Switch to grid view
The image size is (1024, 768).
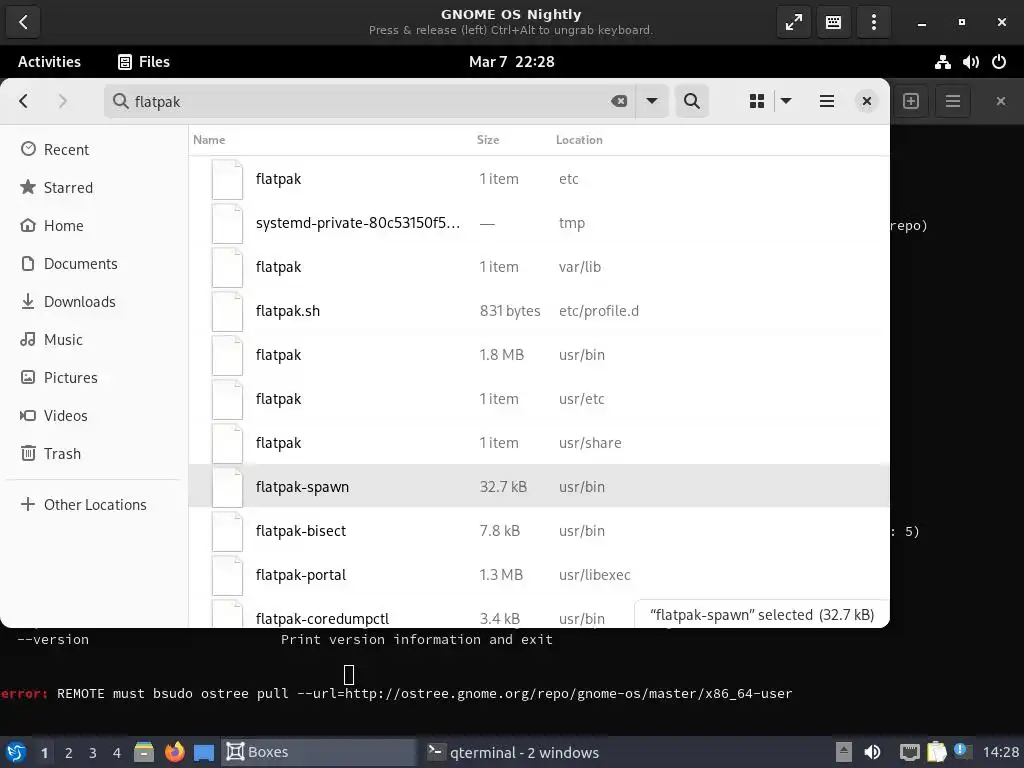(x=757, y=101)
